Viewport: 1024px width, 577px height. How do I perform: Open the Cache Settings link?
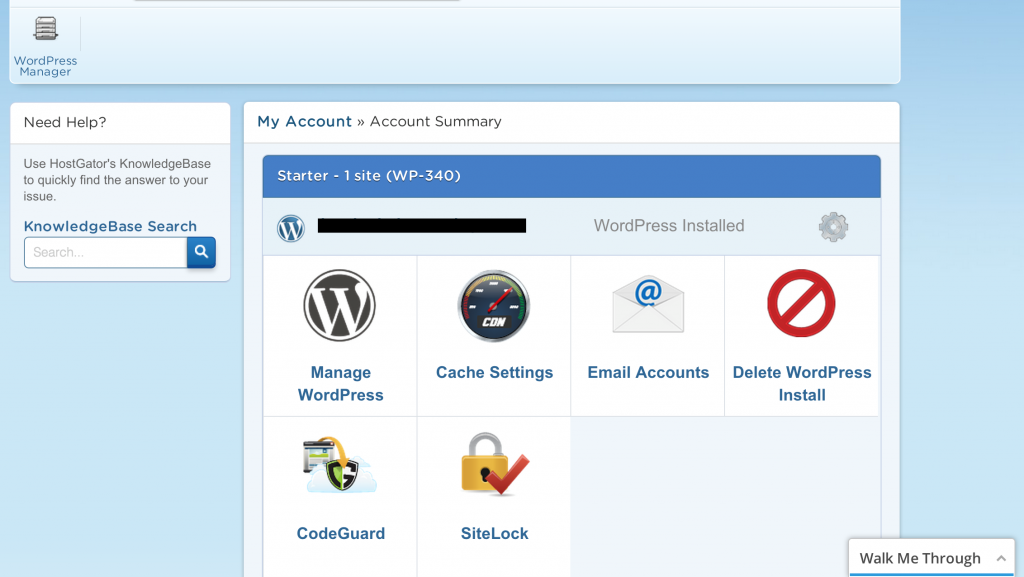(x=494, y=372)
